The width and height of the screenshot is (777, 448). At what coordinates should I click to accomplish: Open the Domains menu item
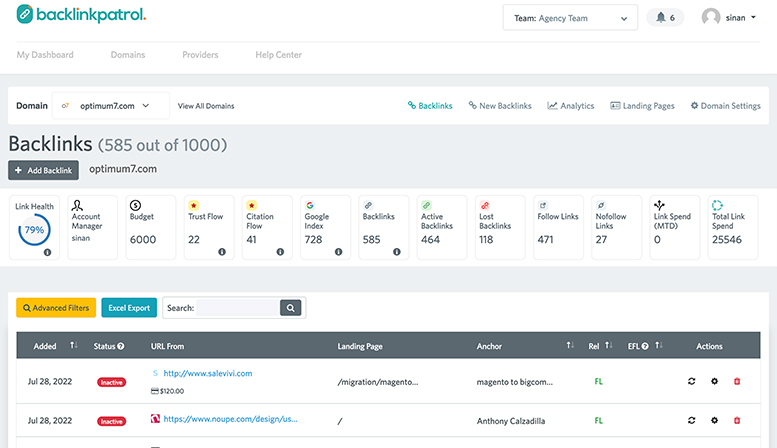(128, 55)
